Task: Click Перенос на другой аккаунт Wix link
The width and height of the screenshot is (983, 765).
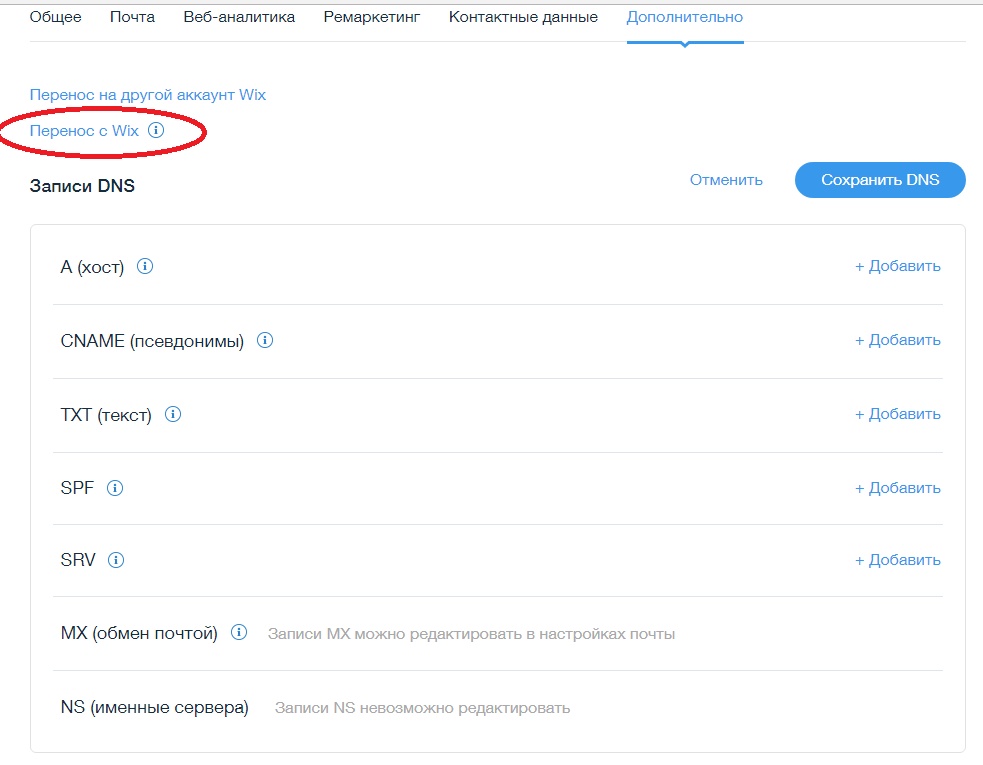Action: pos(148,95)
